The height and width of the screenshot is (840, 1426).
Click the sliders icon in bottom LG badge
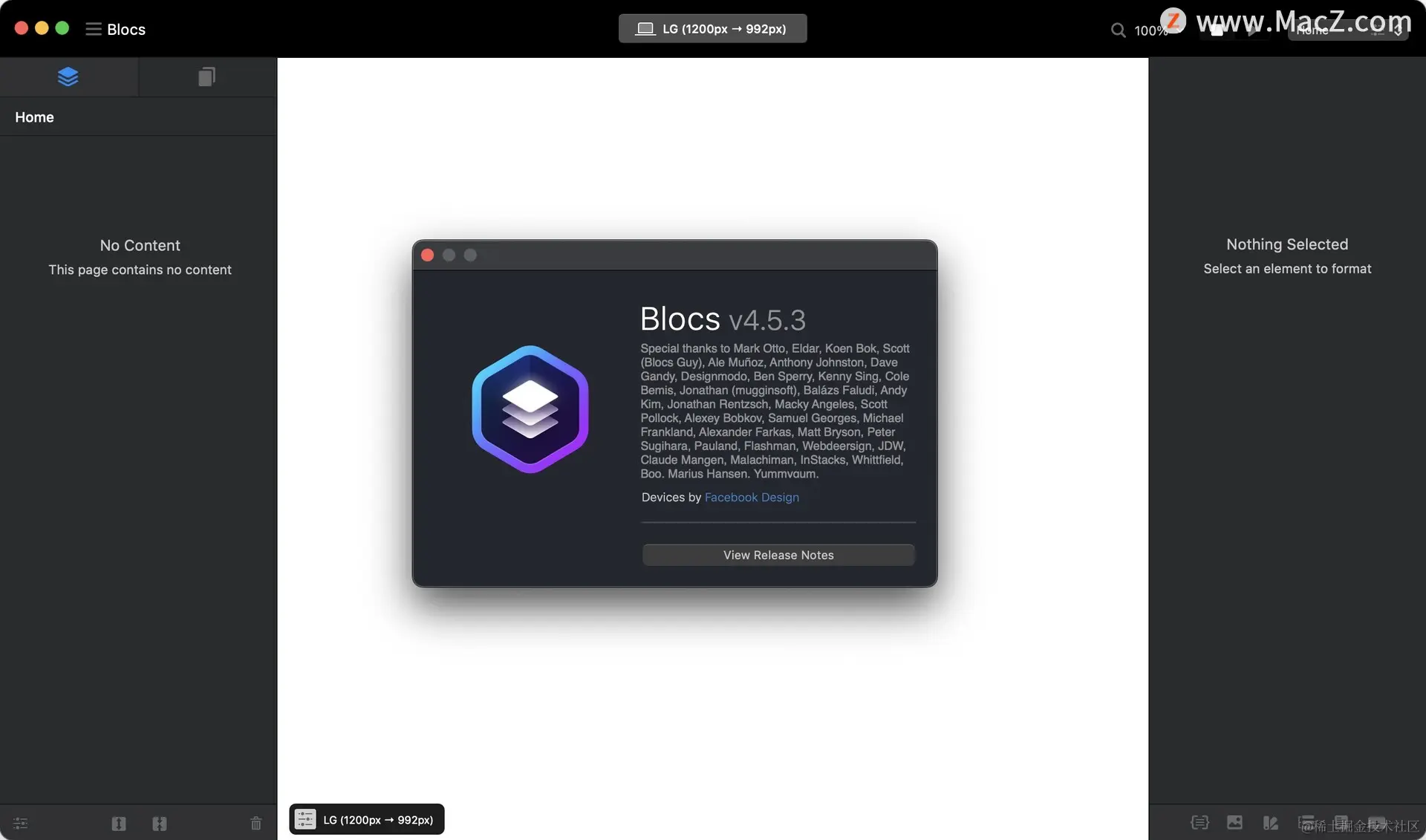305,819
